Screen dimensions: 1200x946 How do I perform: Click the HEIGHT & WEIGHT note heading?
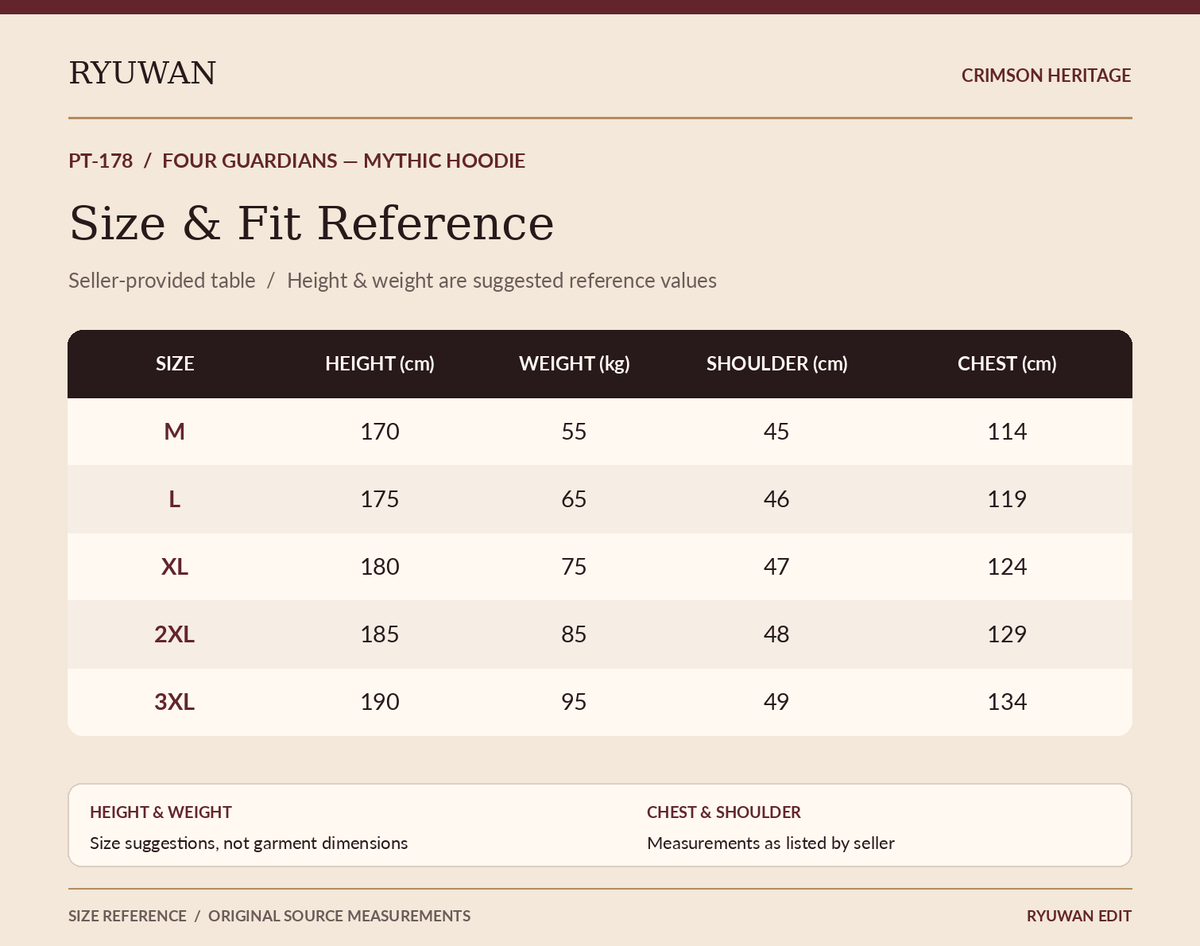click(x=161, y=813)
